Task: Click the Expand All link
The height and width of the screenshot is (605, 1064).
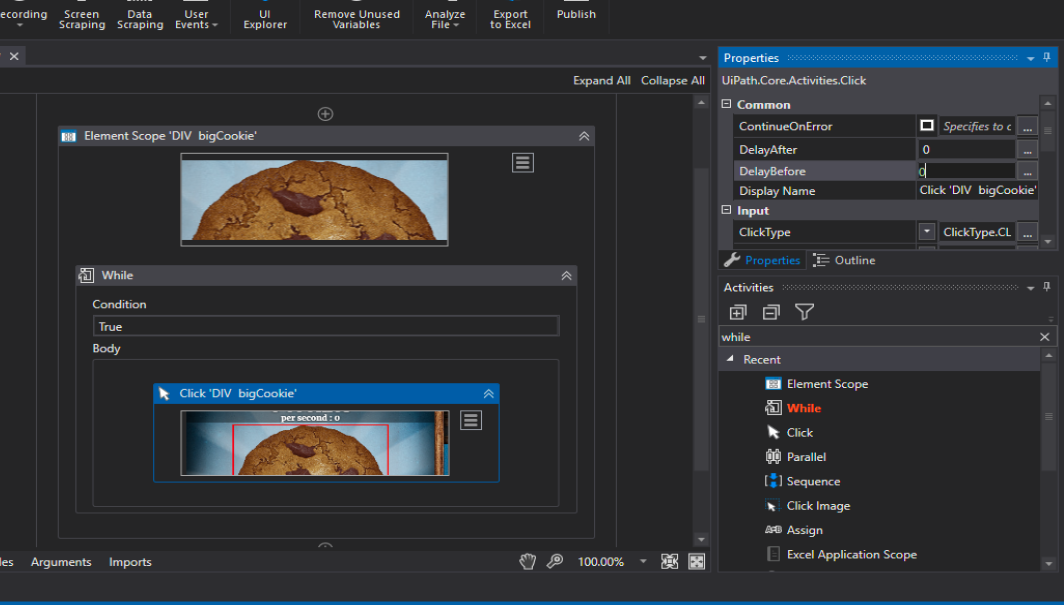Action: (601, 81)
